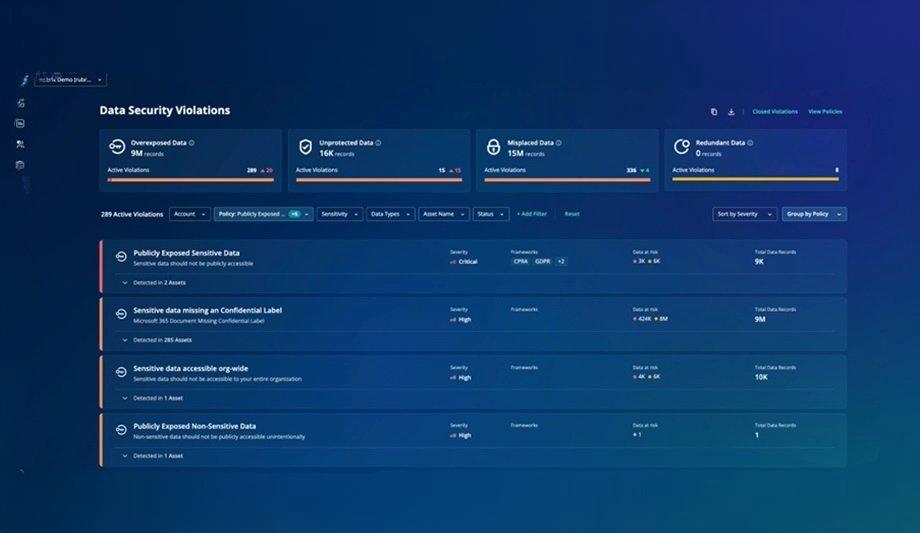The image size is (920, 533).
Task: Open the Data Types filter dropdown
Action: pyautogui.click(x=390, y=214)
